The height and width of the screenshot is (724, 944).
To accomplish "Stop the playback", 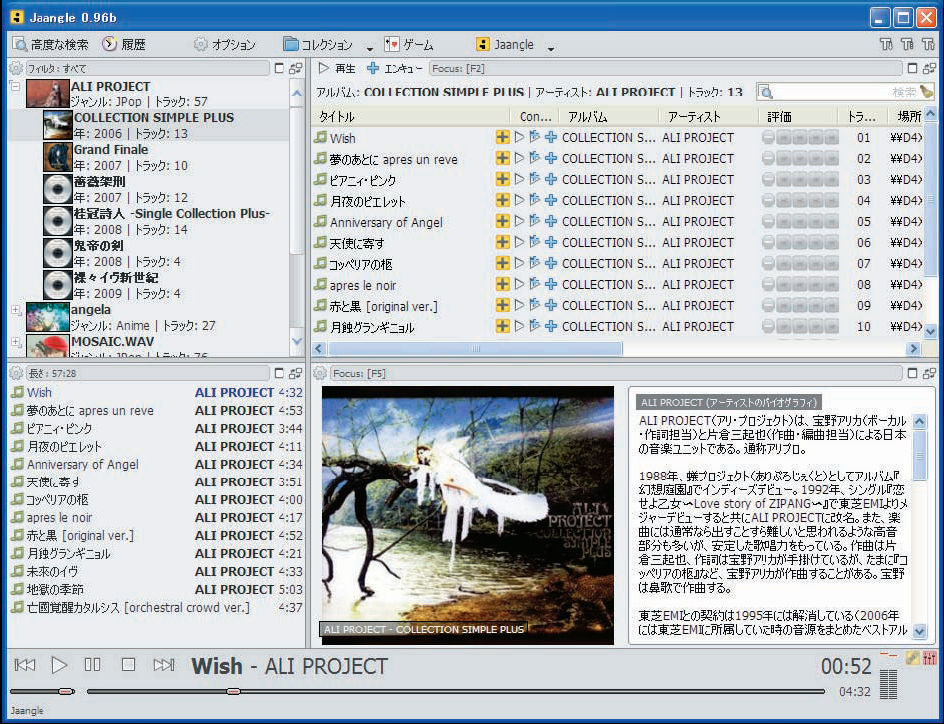I will click(x=128, y=665).
